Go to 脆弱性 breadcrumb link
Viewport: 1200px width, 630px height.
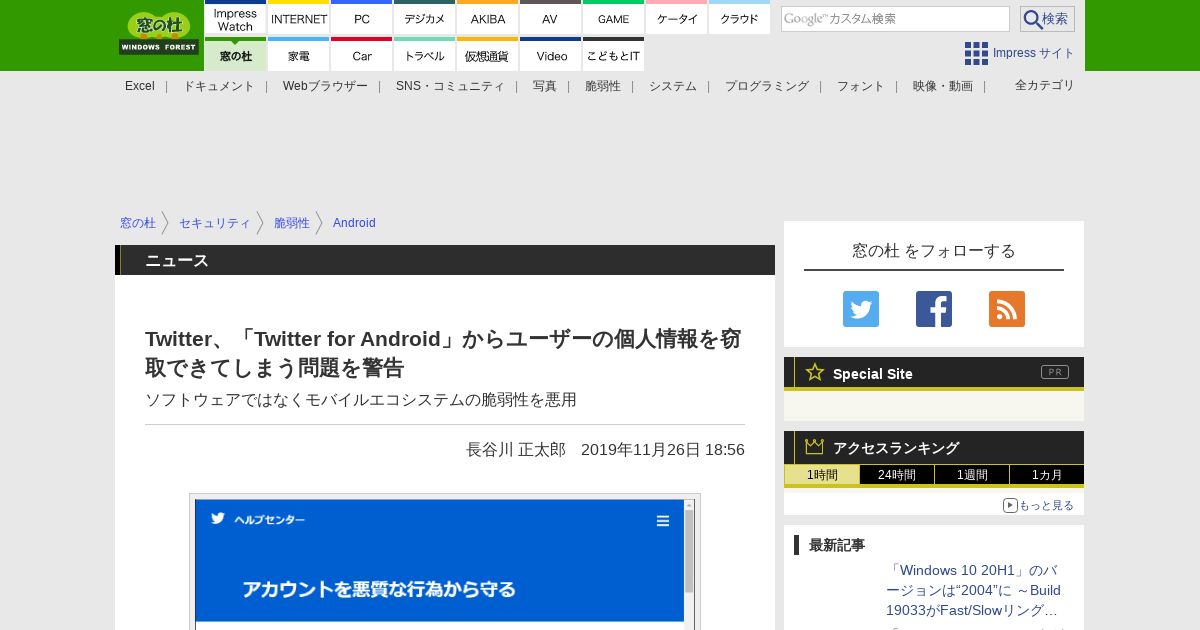click(292, 223)
